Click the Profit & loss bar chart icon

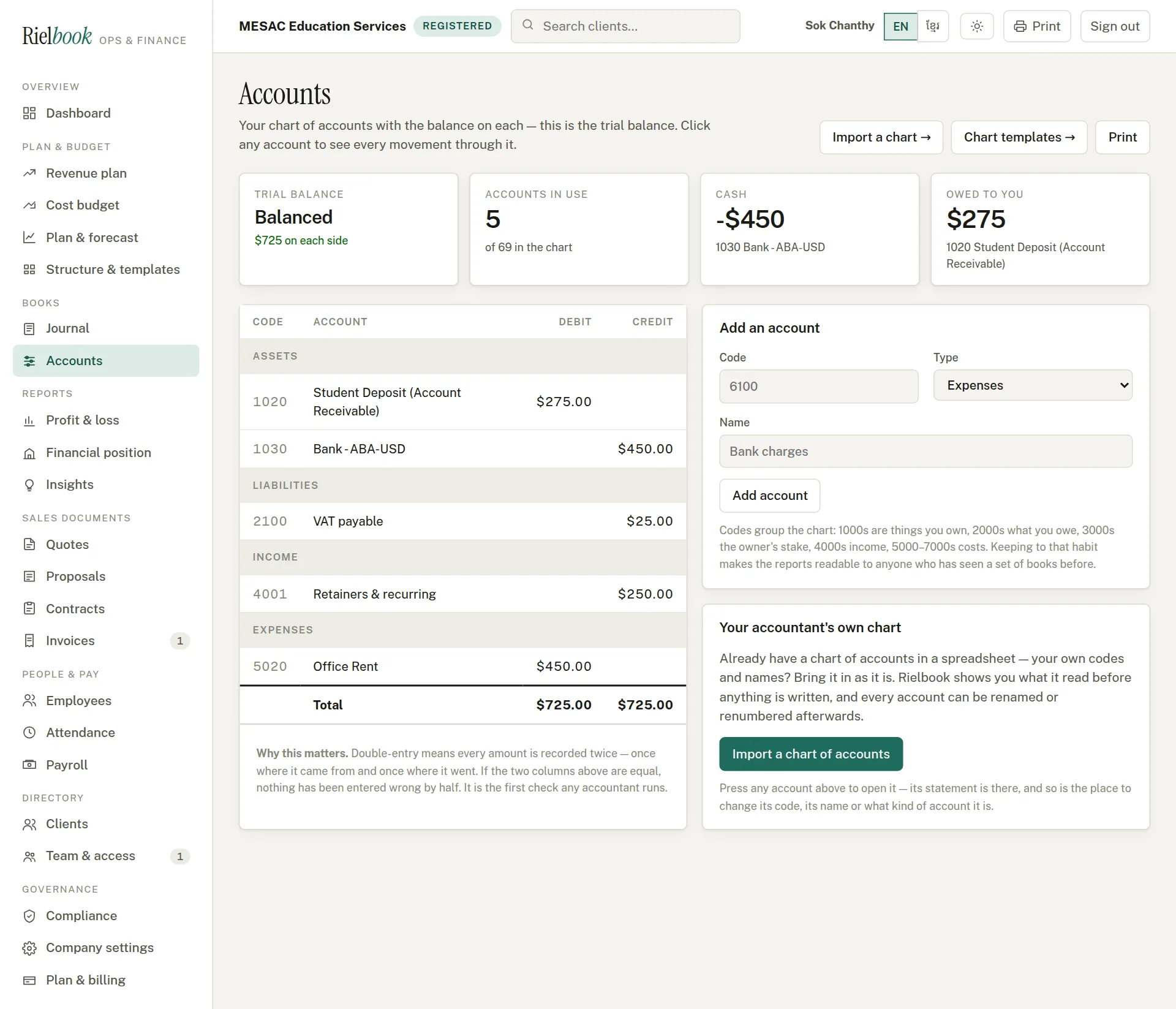tap(29, 421)
